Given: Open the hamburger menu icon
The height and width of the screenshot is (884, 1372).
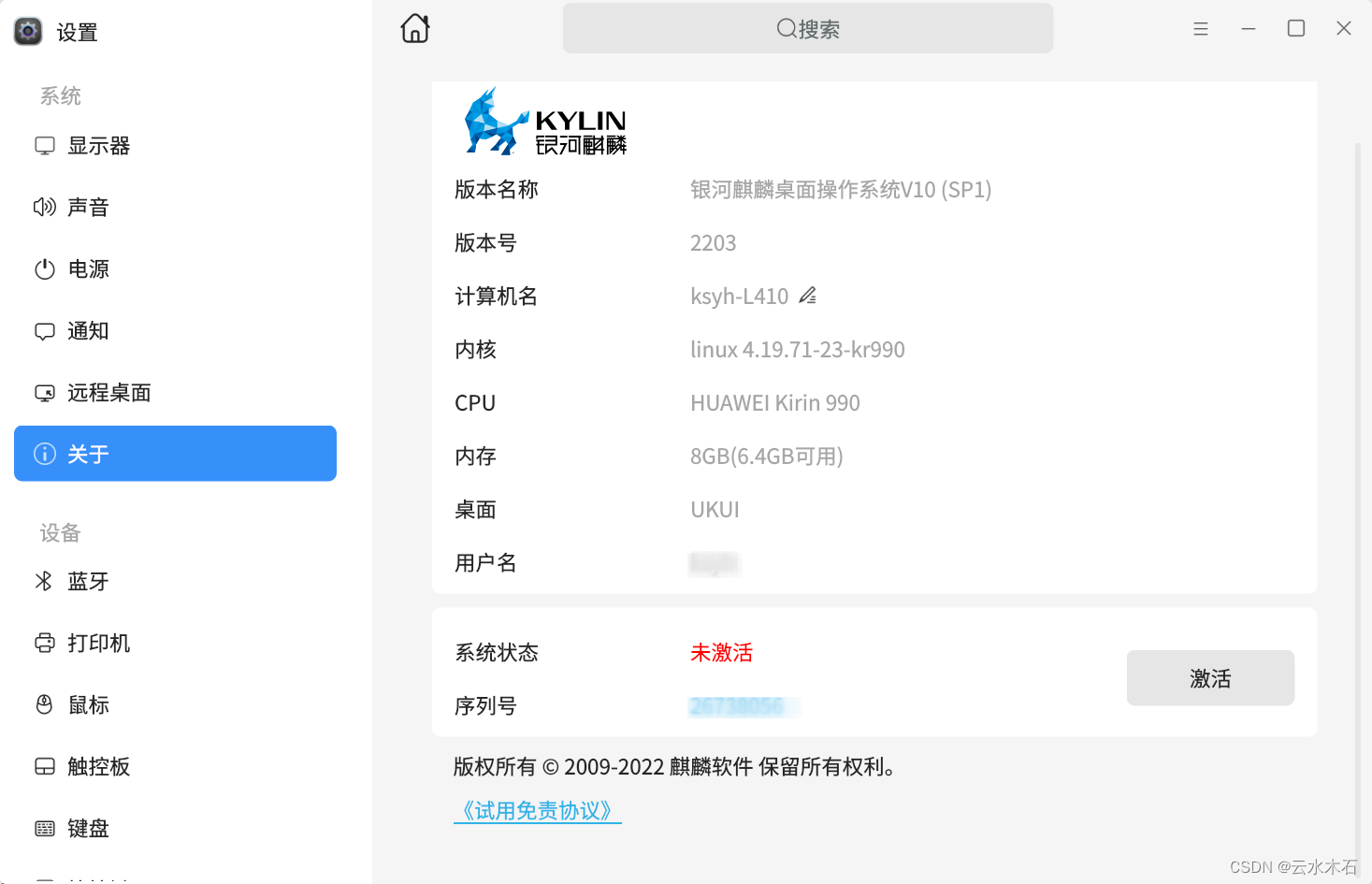Looking at the screenshot, I should (1201, 29).
